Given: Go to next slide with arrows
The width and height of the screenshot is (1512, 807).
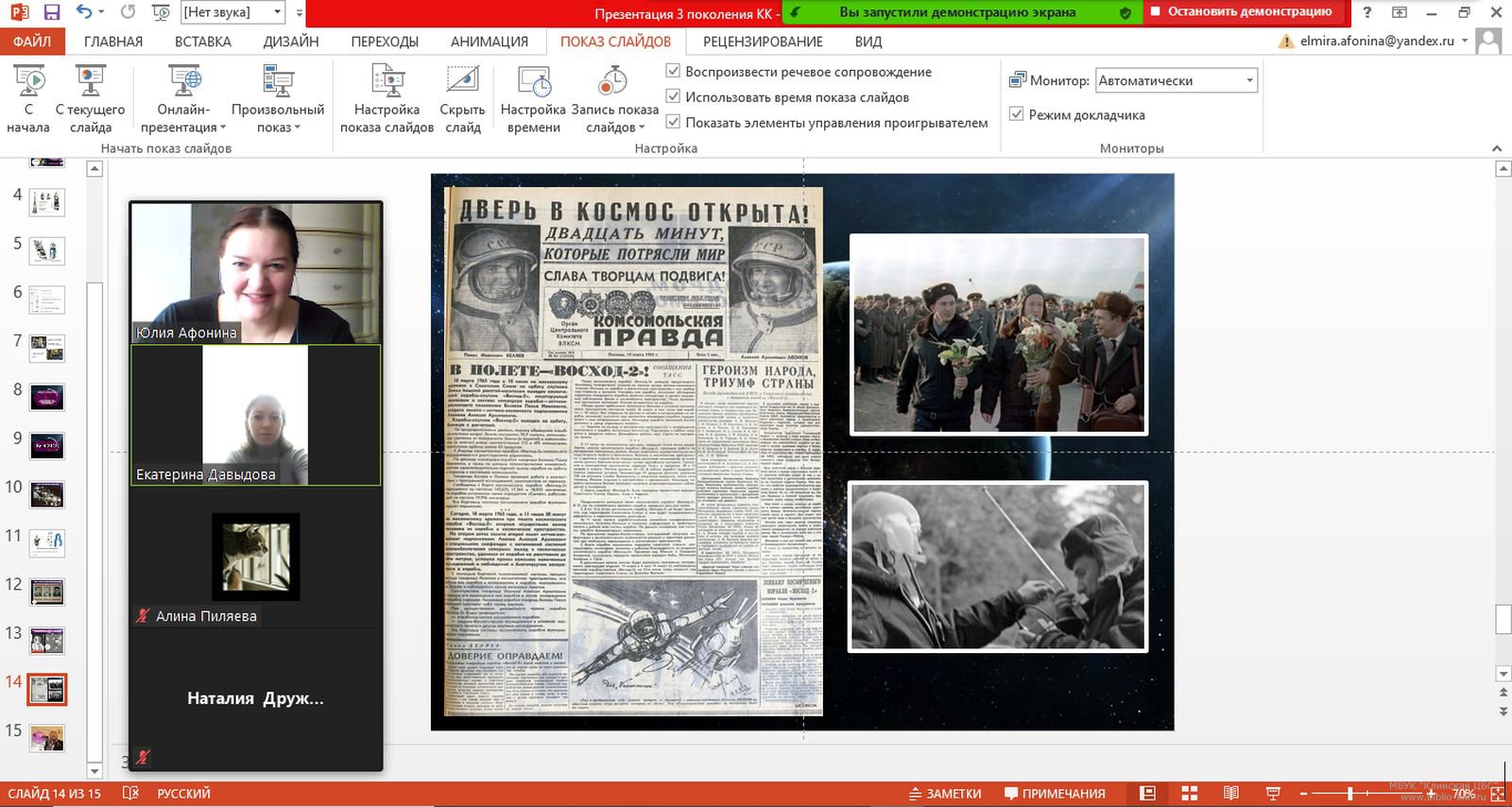Looking at the screenshot, I should (1503, 711).
